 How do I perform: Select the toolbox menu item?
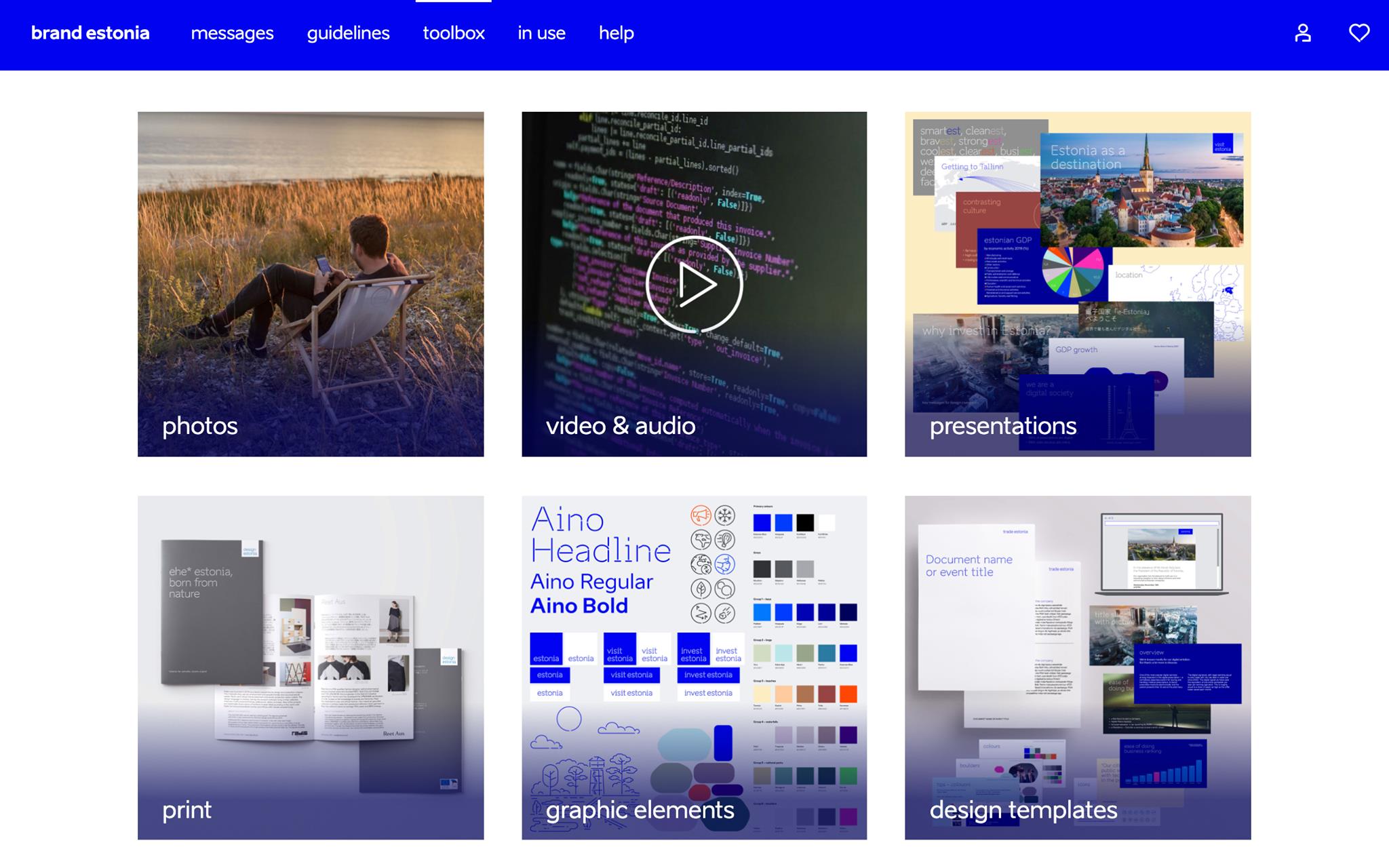point(454,33)
